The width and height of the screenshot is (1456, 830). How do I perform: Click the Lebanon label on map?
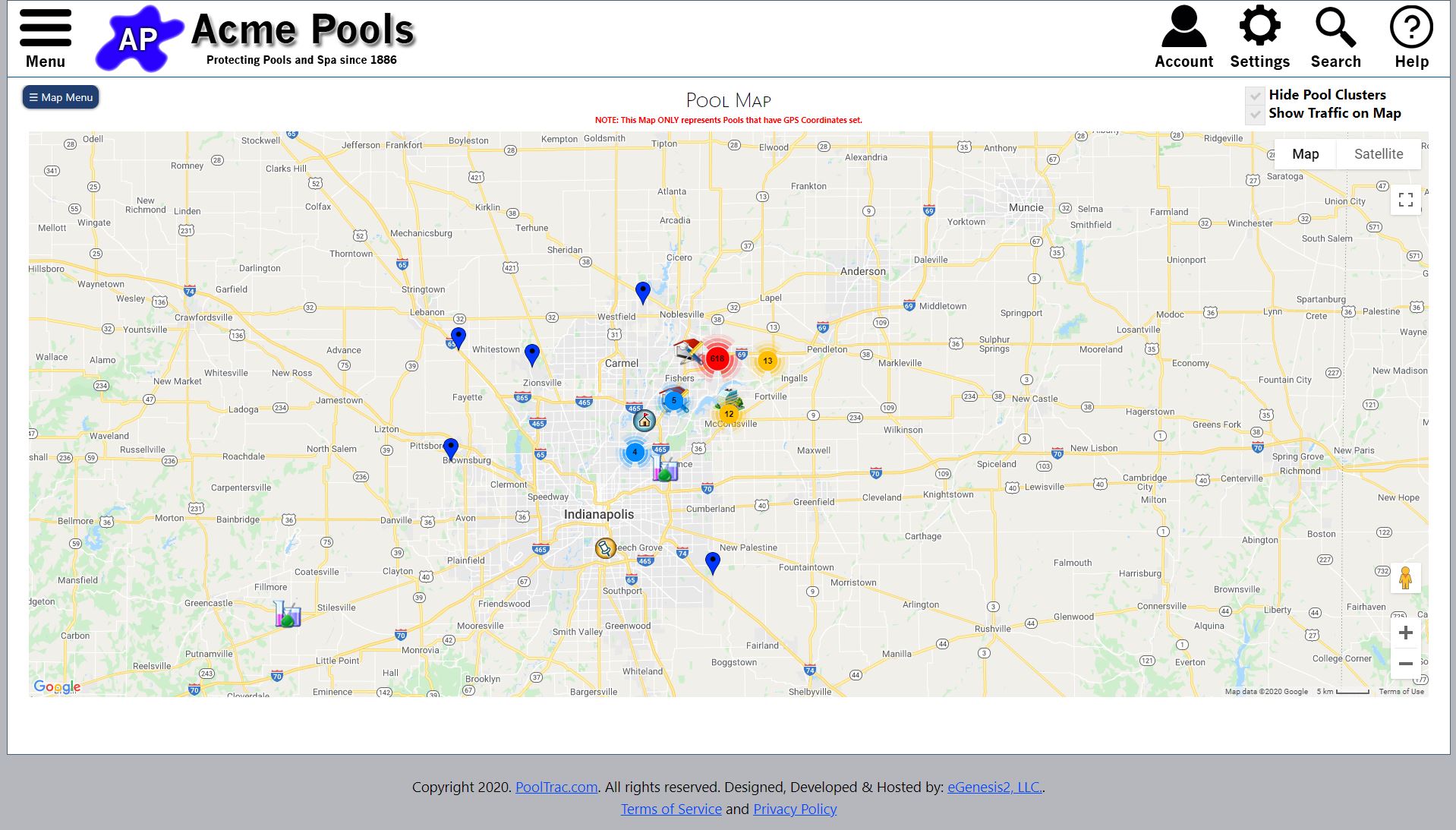[x=427, y=312]
